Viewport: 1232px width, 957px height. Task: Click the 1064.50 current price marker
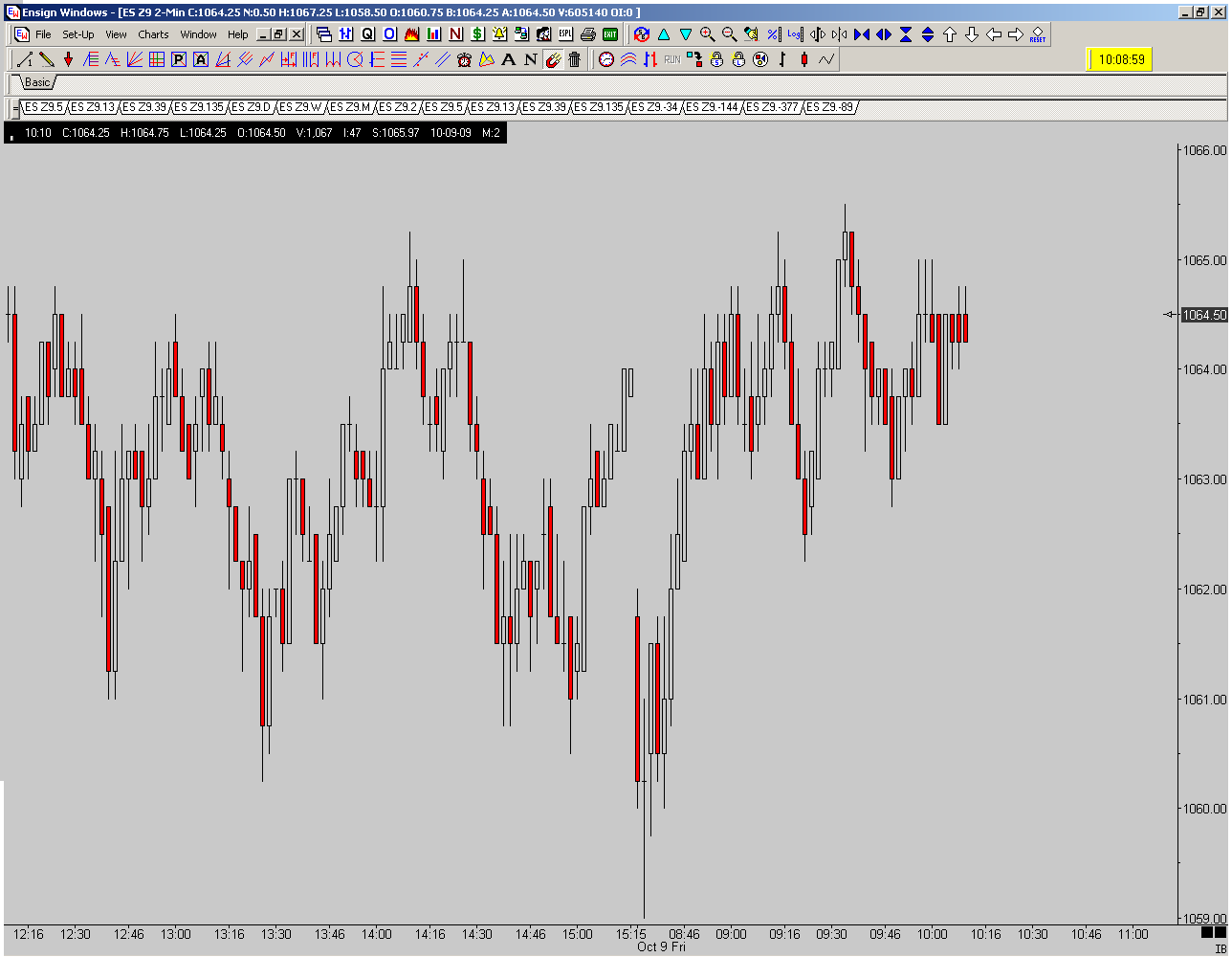[x=1204, y=315]
